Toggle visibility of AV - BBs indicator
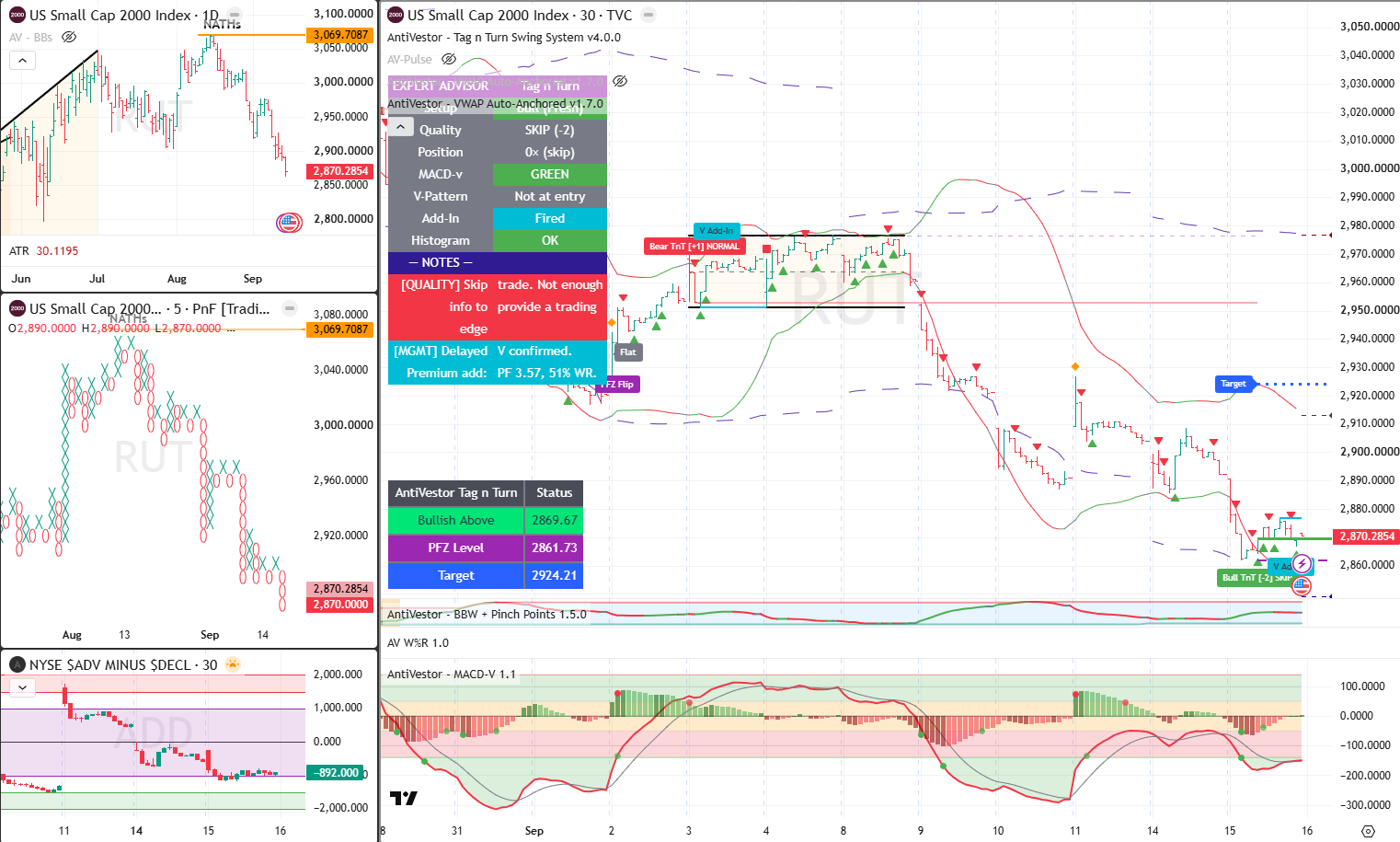1400x842 pixels. 69,37
